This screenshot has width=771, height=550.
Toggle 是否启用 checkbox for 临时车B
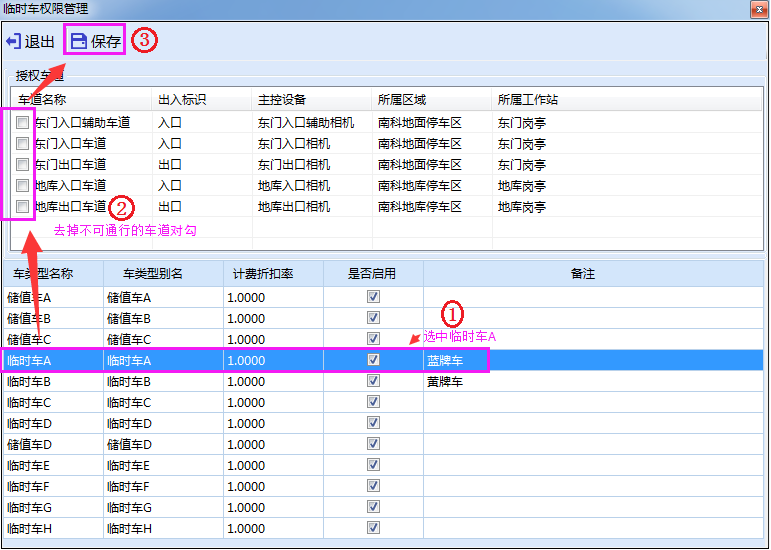[373, 381]
